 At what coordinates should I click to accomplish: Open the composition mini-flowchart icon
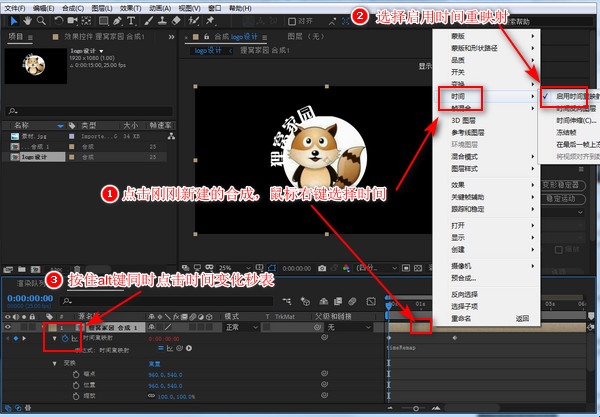287,301
